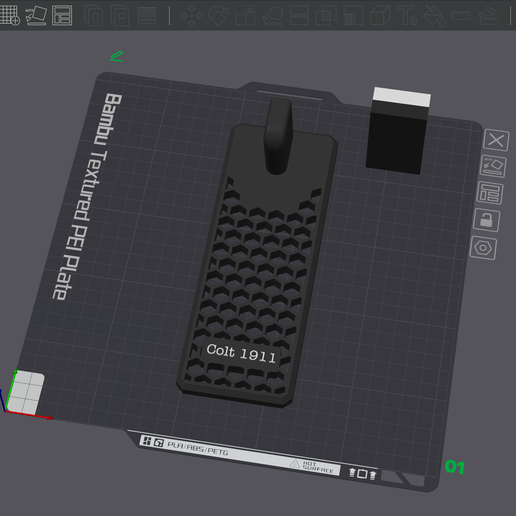Click Auto Orient in the top toolbar
Viewport: 516px width, 516px height.
[36, 15]
